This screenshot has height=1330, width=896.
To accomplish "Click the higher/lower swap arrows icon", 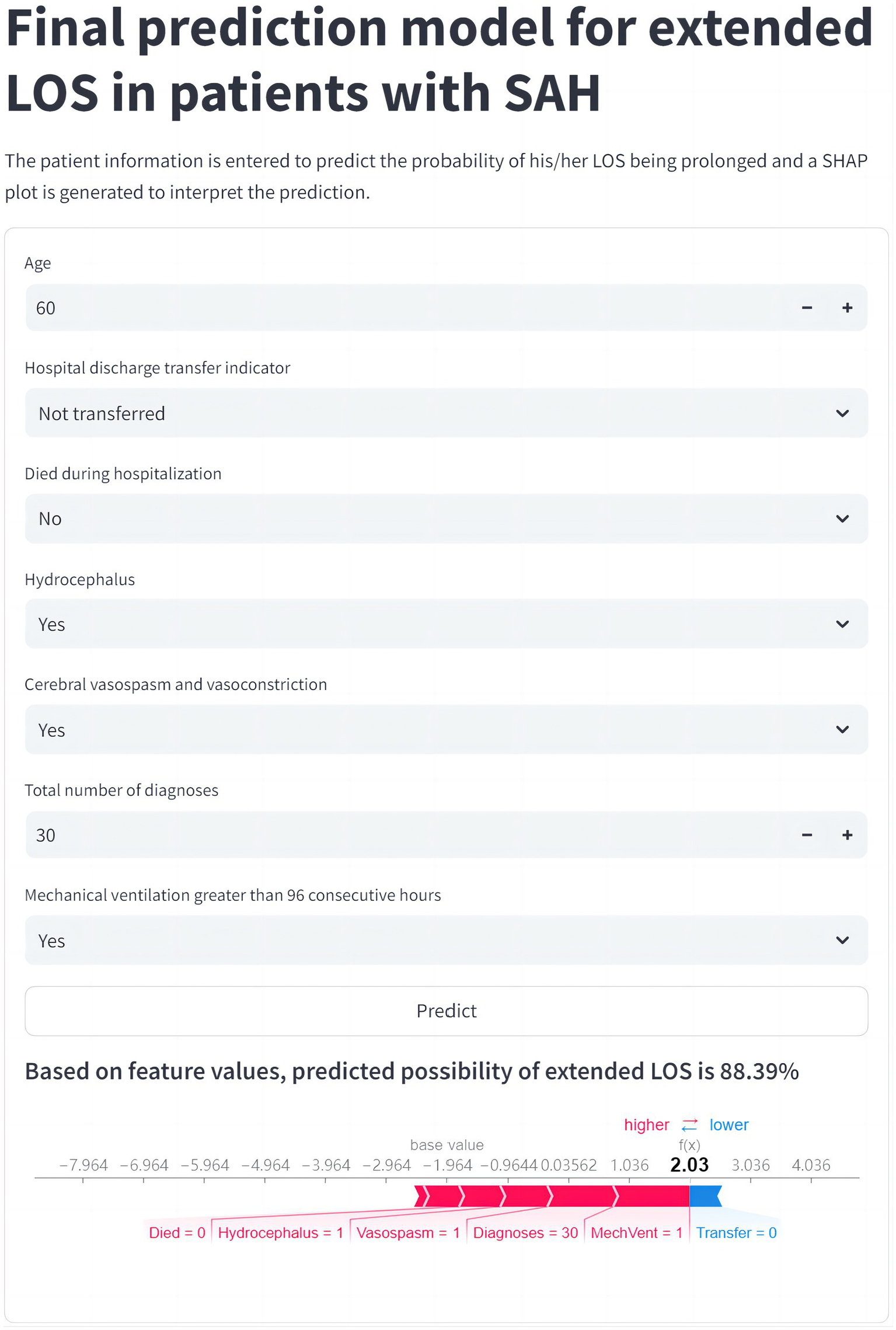I will (689, 1124).
